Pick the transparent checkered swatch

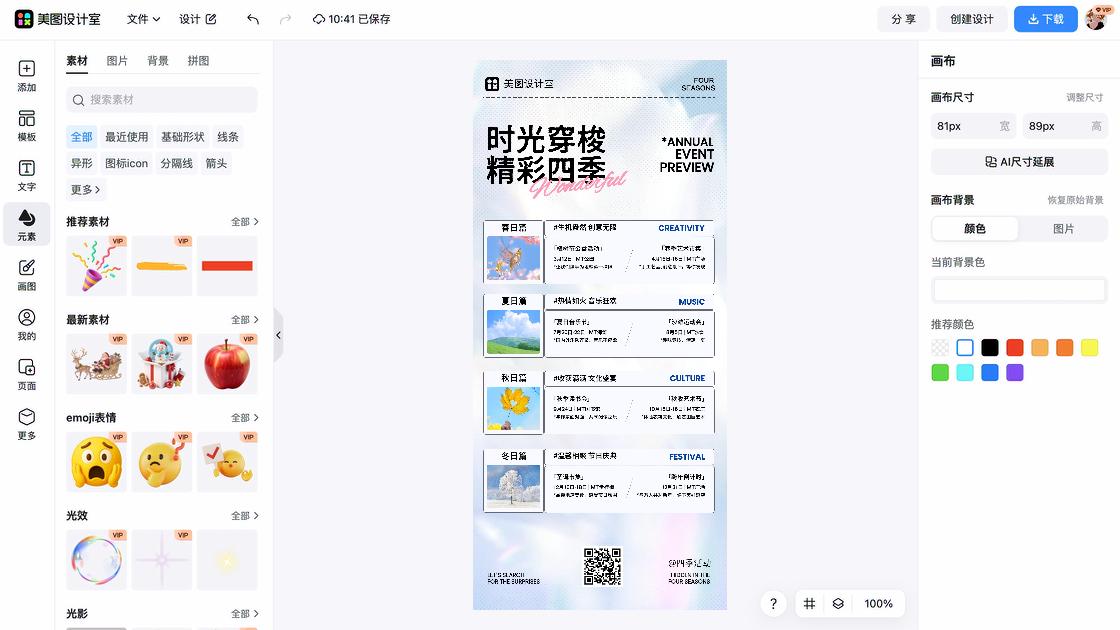940,348
